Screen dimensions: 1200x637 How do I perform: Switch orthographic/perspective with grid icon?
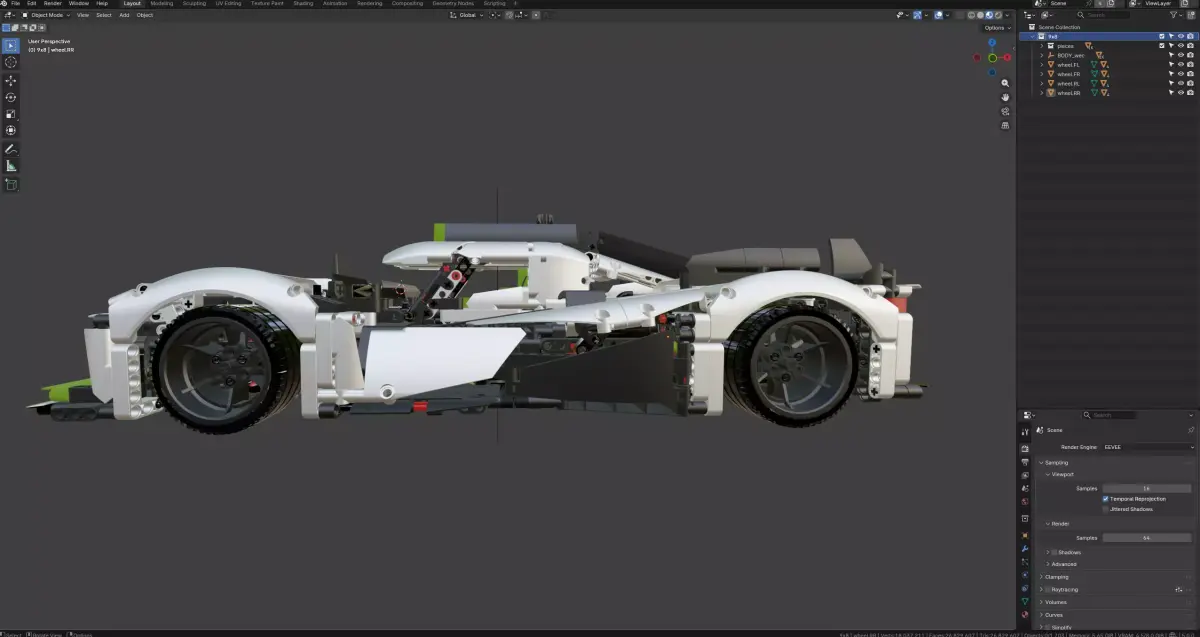(1005, 125)
